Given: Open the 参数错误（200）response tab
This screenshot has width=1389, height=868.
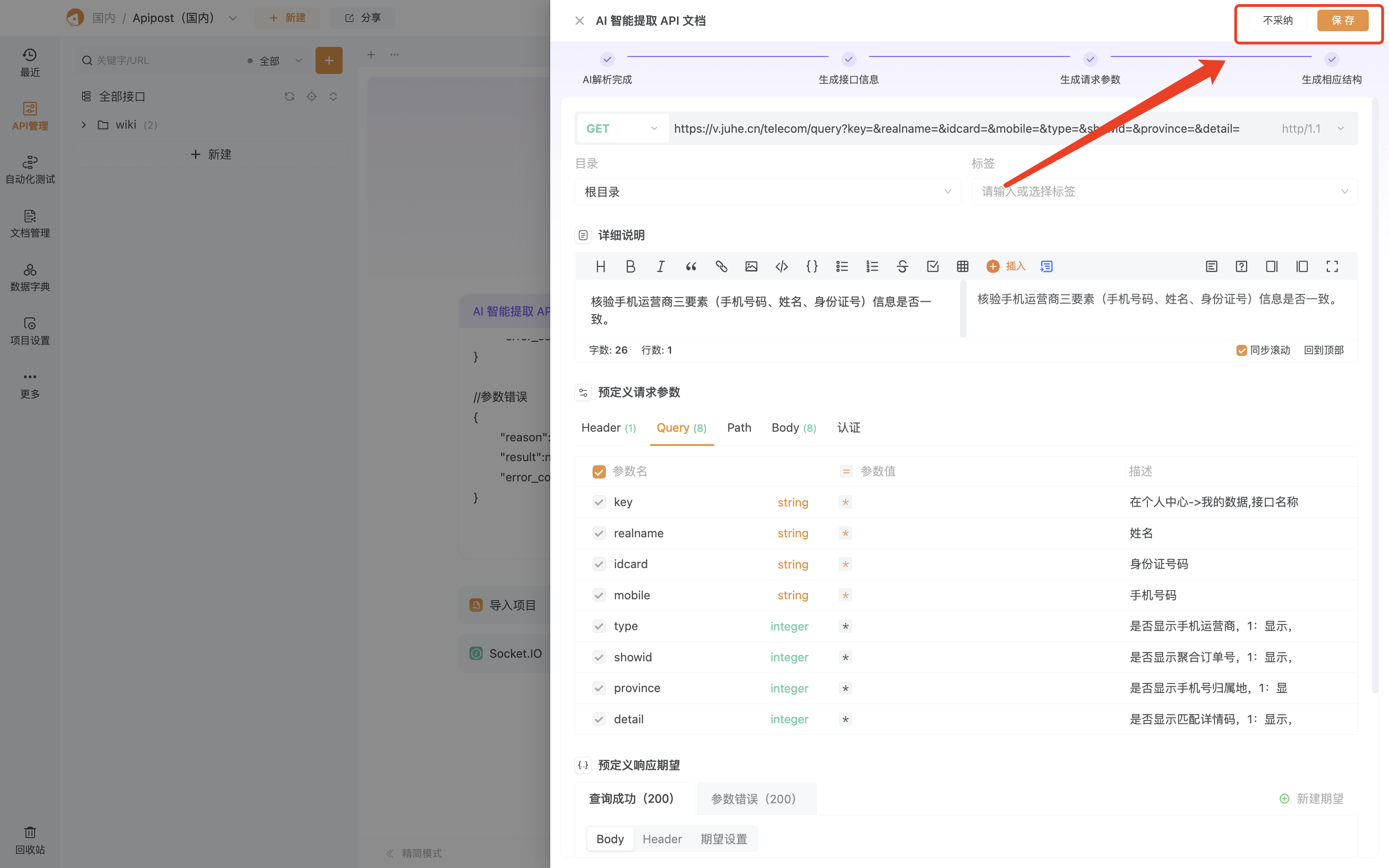Looking at the screenshot, I should (x=755, y=798).
